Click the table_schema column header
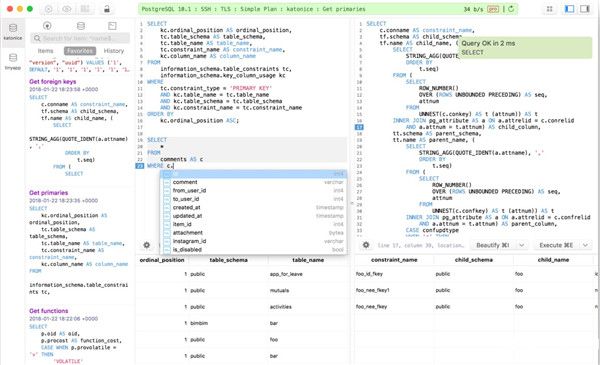 (228, 260)
